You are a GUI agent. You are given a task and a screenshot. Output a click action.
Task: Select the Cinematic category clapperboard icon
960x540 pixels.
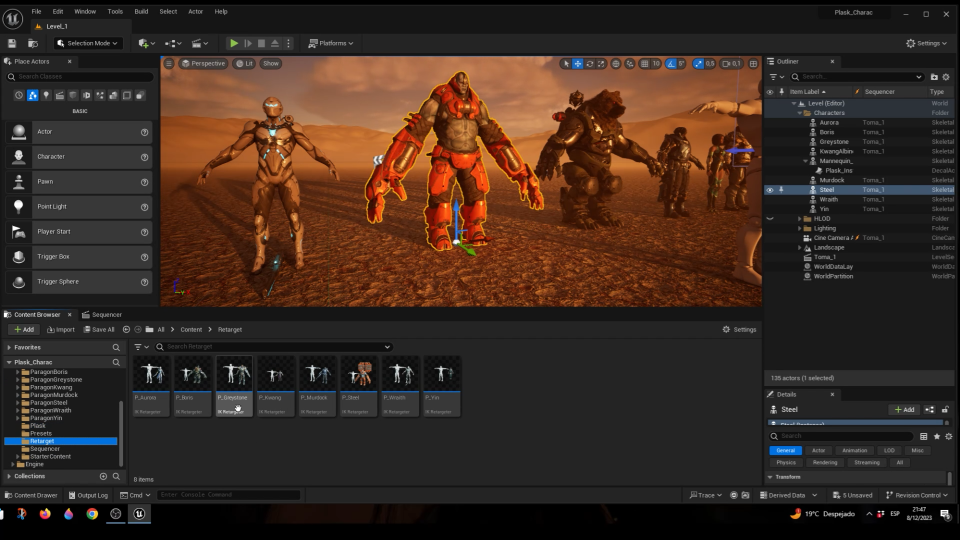point(59,96)
